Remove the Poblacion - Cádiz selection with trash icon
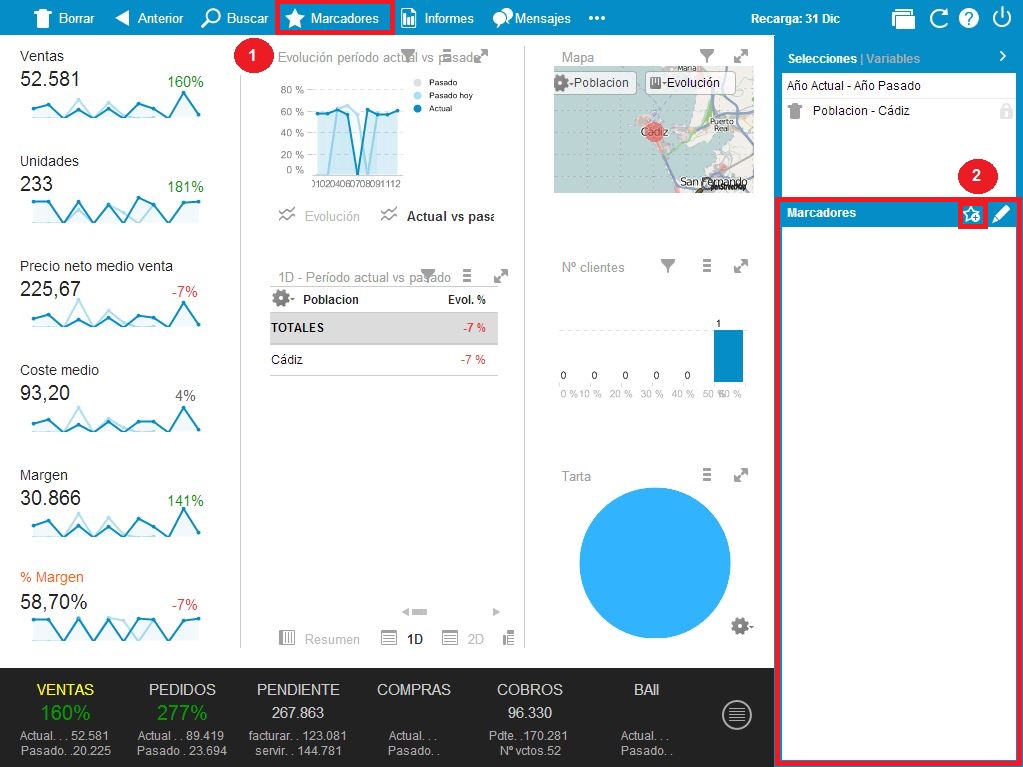1023x767 pixels. pos(795,111)
